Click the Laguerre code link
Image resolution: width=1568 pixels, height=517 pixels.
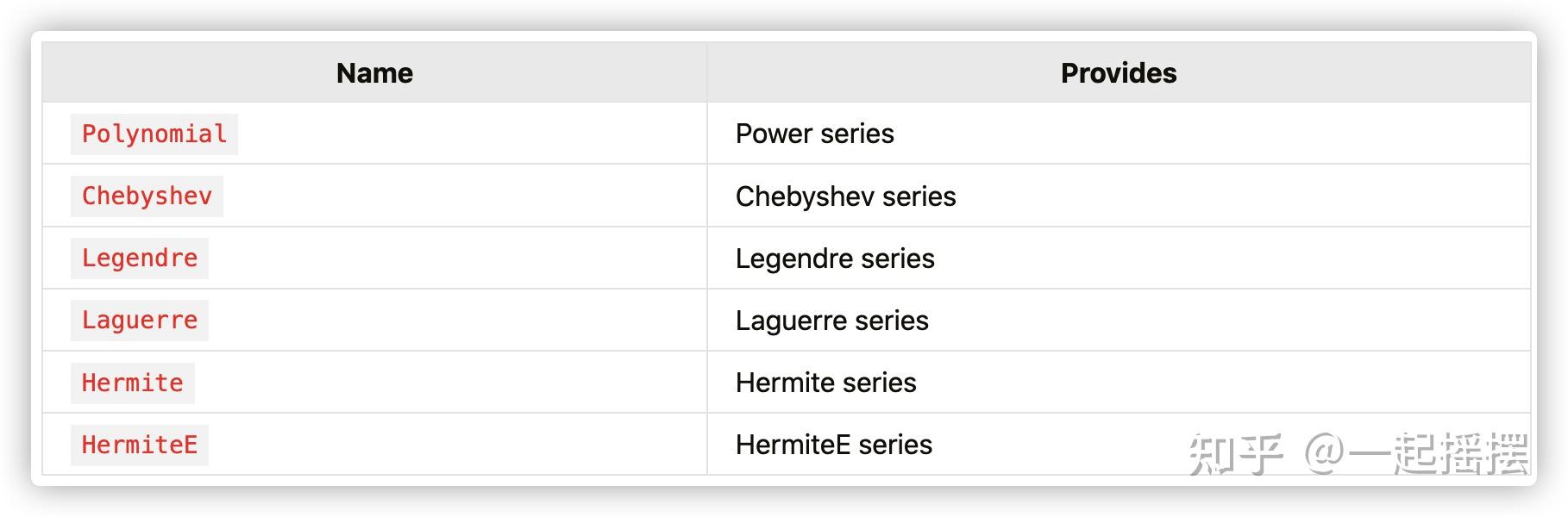(139, 321)
